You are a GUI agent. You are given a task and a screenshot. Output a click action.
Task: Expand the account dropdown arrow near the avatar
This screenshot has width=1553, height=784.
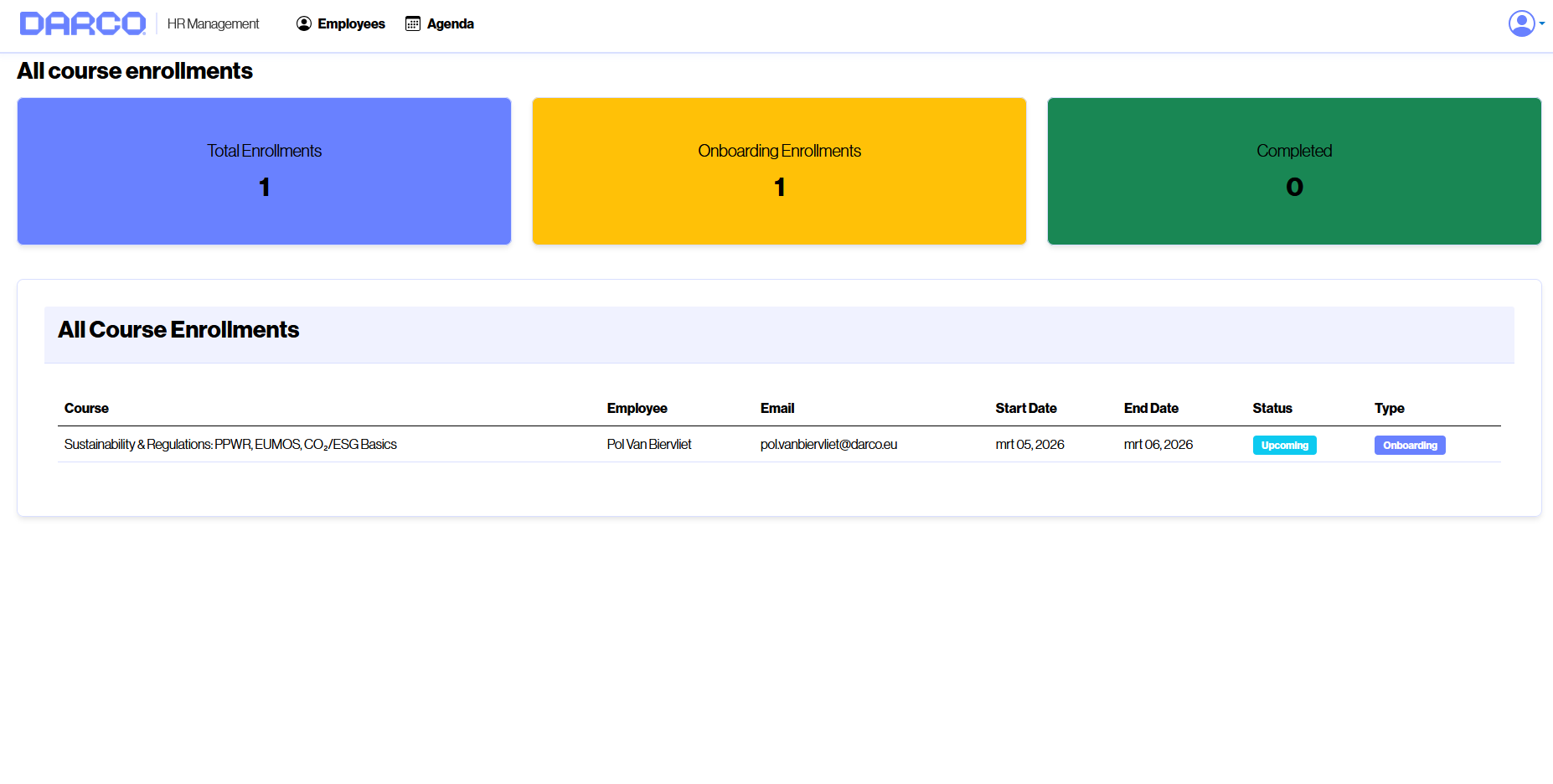pyautogui.click(x=1541, y=23)
